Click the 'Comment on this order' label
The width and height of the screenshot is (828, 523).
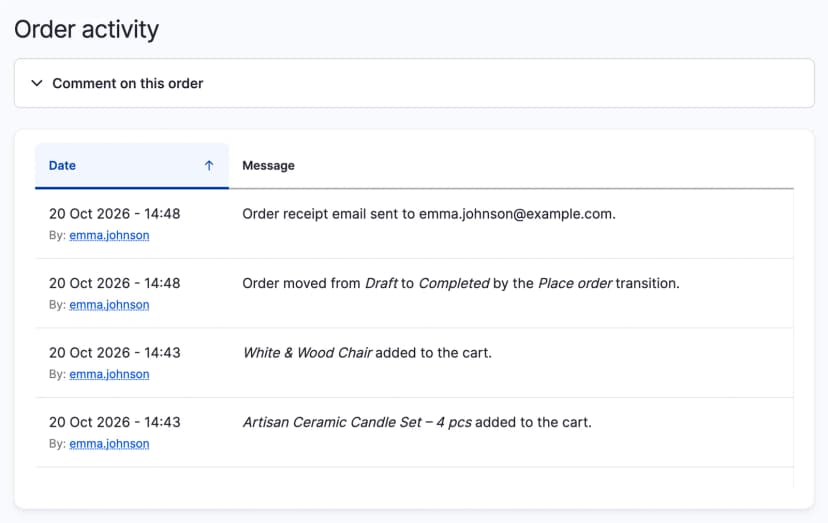click(127, 83)
